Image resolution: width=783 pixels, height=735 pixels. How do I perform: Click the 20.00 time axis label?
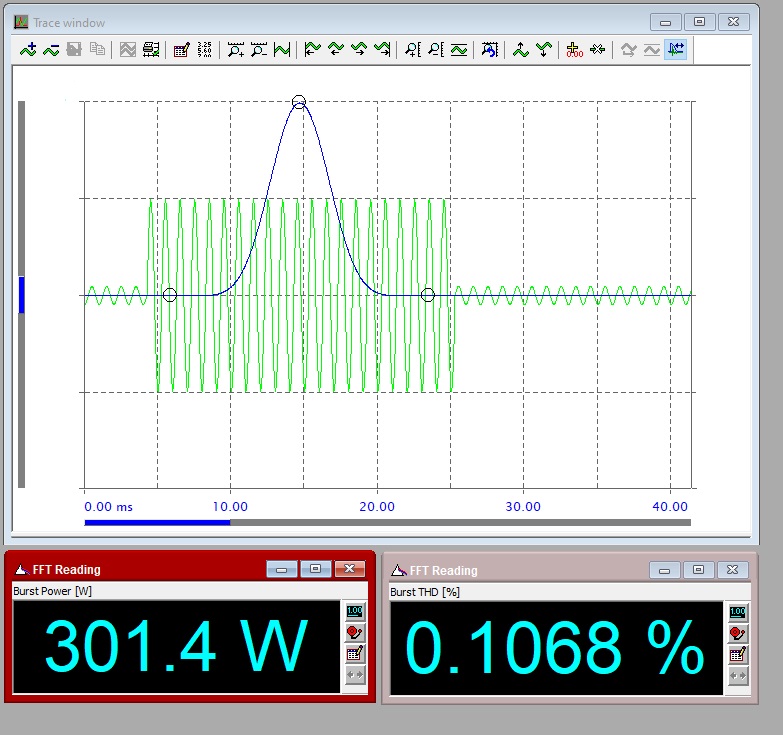377,507
